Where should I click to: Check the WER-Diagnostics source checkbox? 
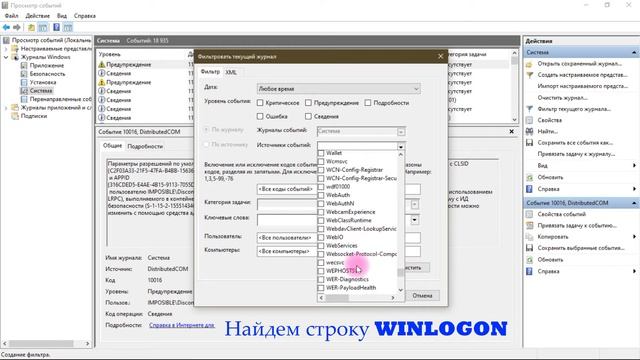[321, 279]
